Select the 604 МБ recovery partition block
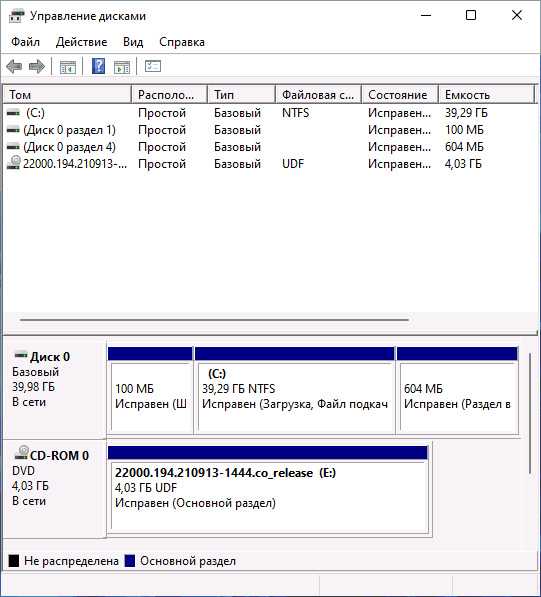The height and width of the screenshot is (597, 541). [457, 390]
